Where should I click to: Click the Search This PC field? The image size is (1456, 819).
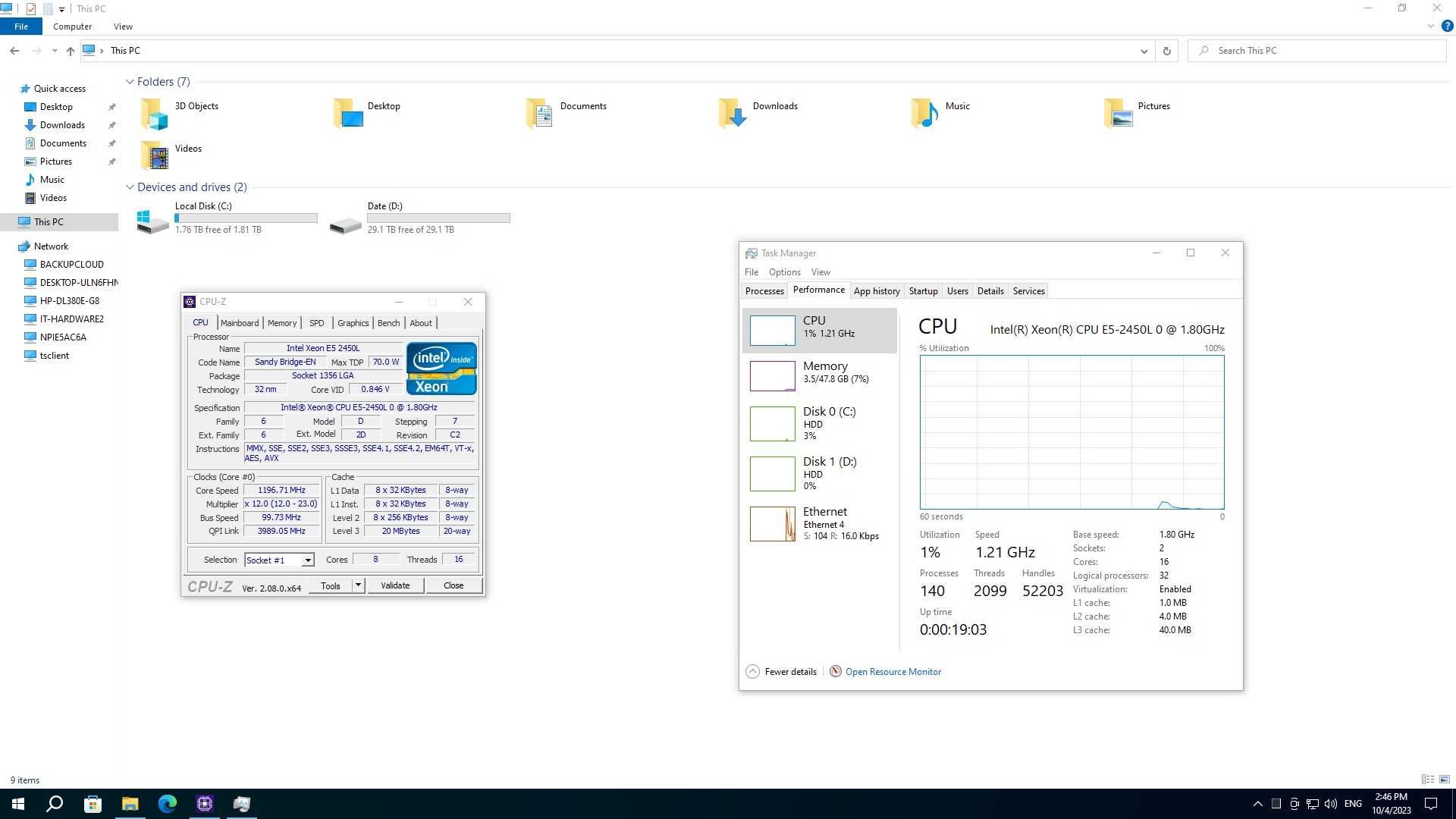[1317, 51]
